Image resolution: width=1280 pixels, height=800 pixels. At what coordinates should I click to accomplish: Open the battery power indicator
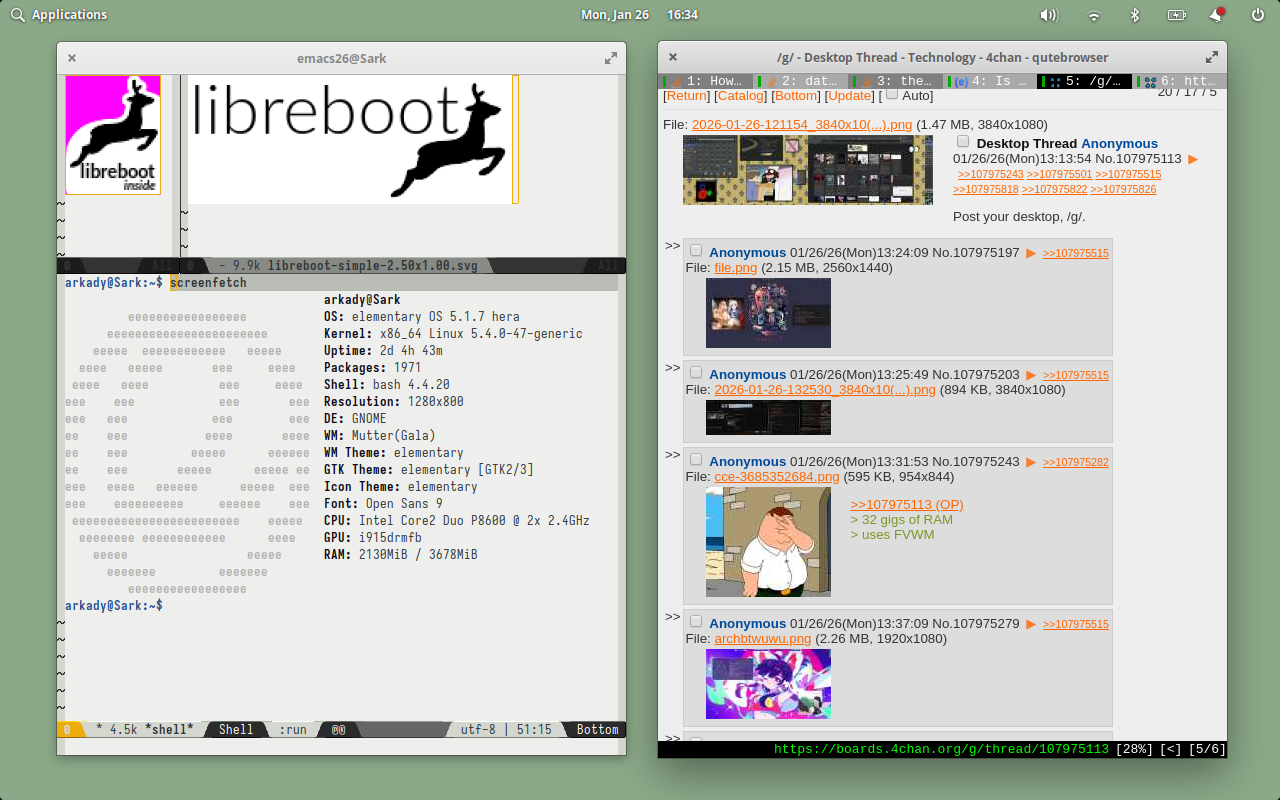[x=1176, y=15]
